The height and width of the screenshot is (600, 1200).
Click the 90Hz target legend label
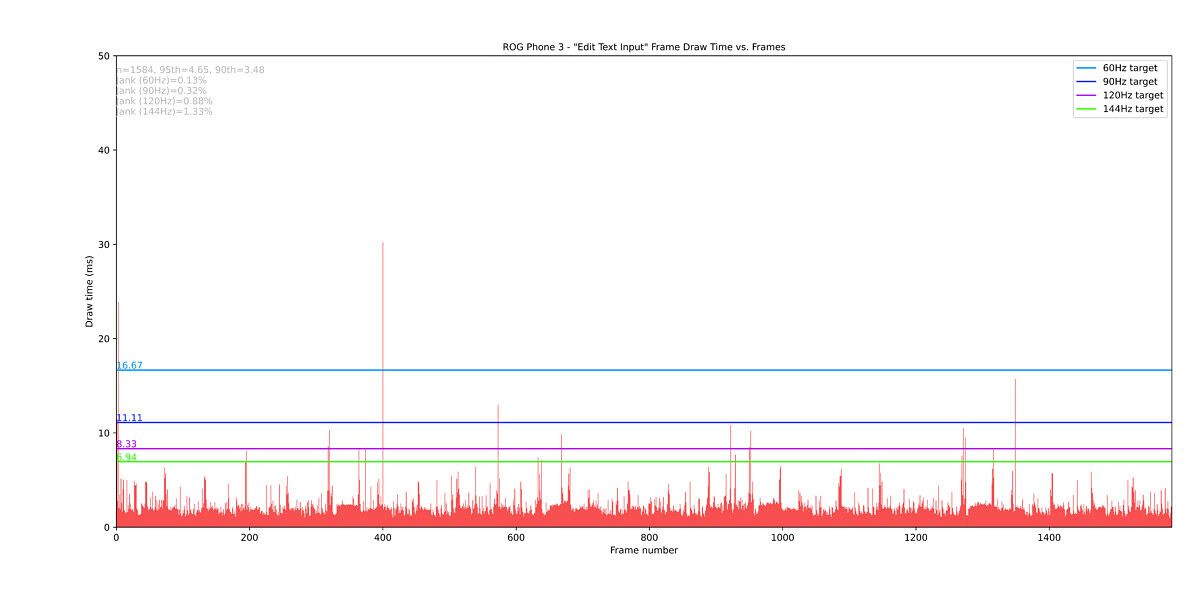click(1130, 82)
